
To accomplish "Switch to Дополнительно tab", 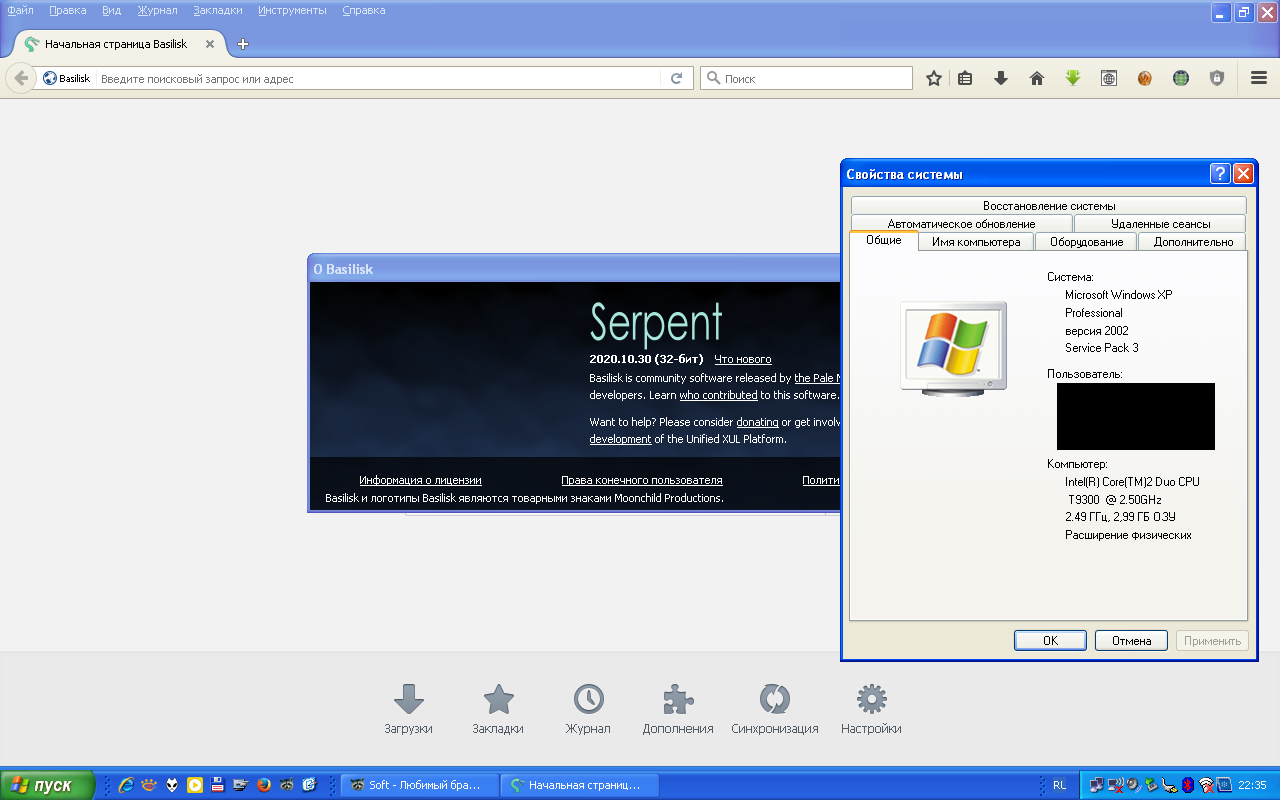I will 1193,242.
